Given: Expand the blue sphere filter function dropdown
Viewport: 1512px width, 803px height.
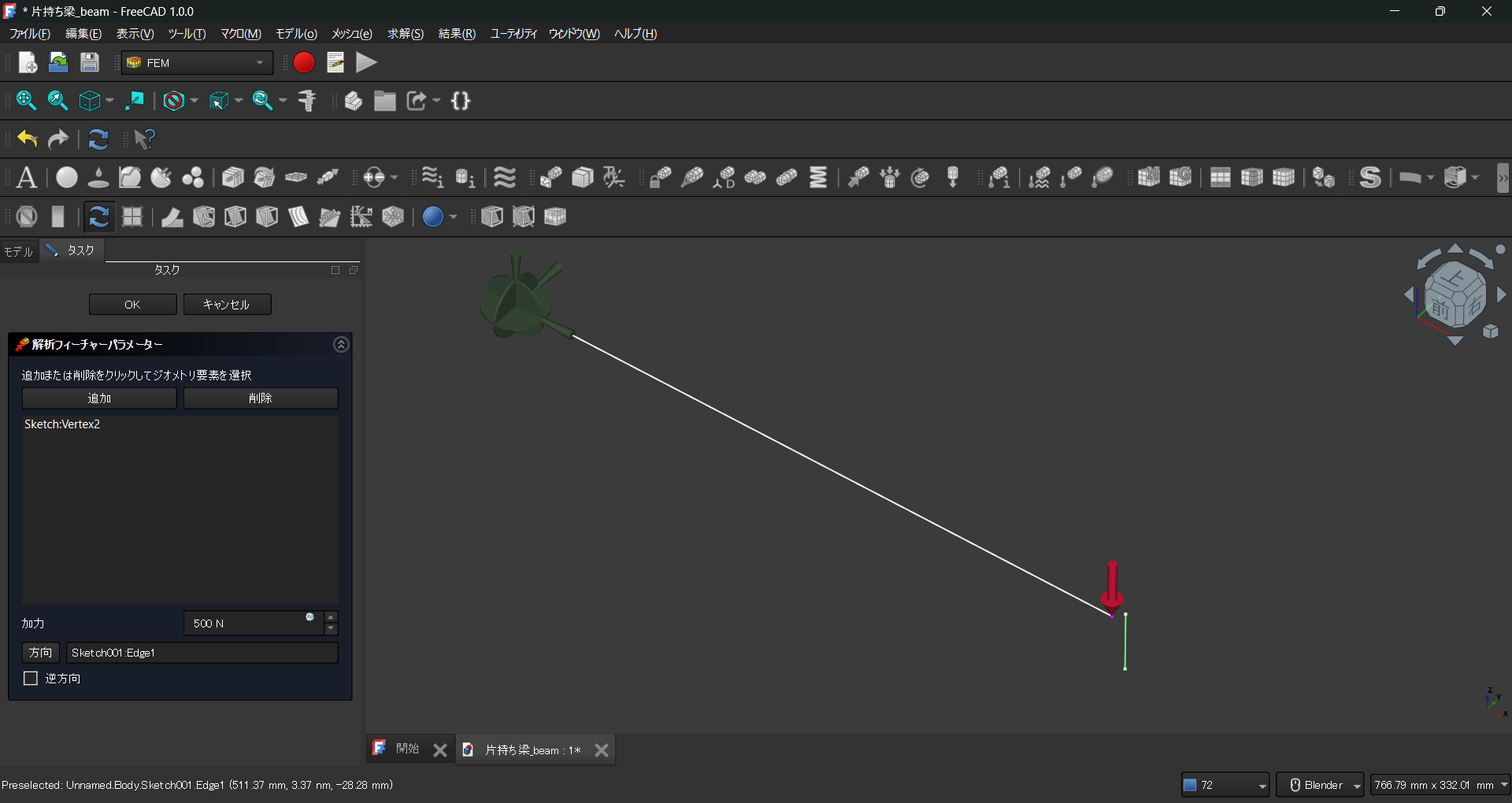Looking at the screenshot, I should (453, 216).
